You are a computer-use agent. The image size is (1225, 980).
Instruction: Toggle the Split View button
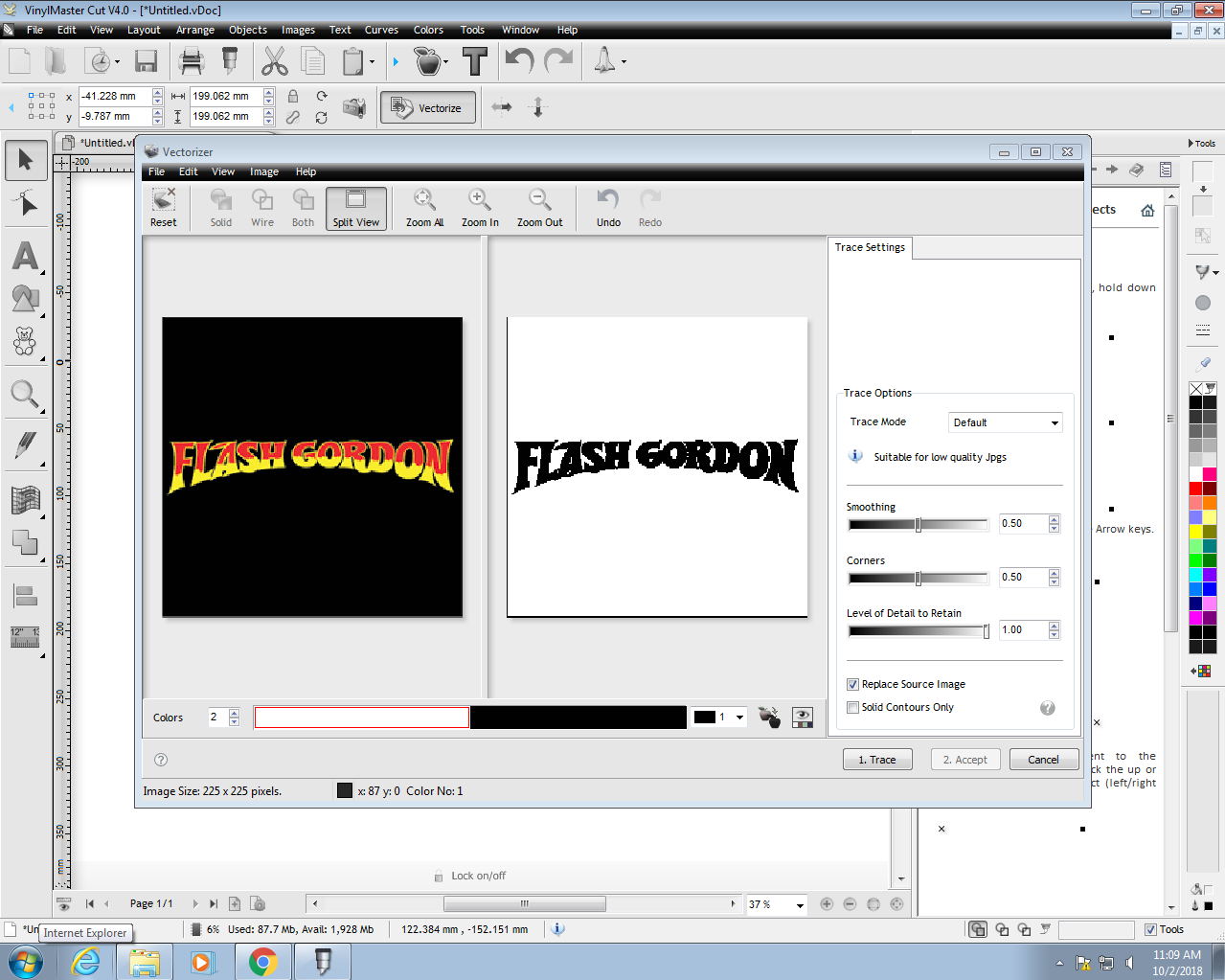(356, 208)
